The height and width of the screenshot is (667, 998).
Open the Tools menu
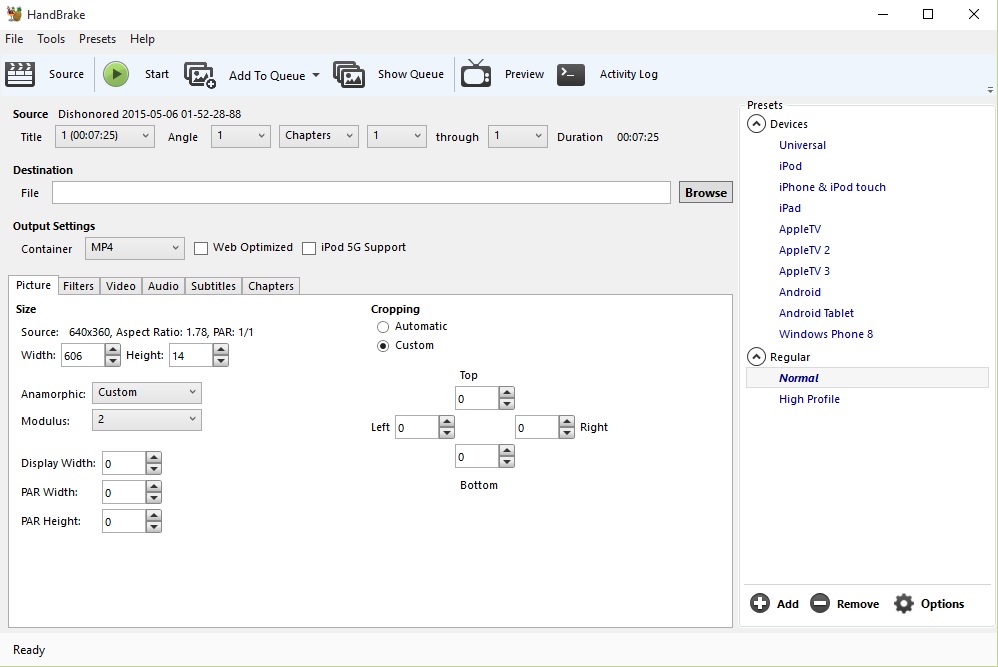51,39
